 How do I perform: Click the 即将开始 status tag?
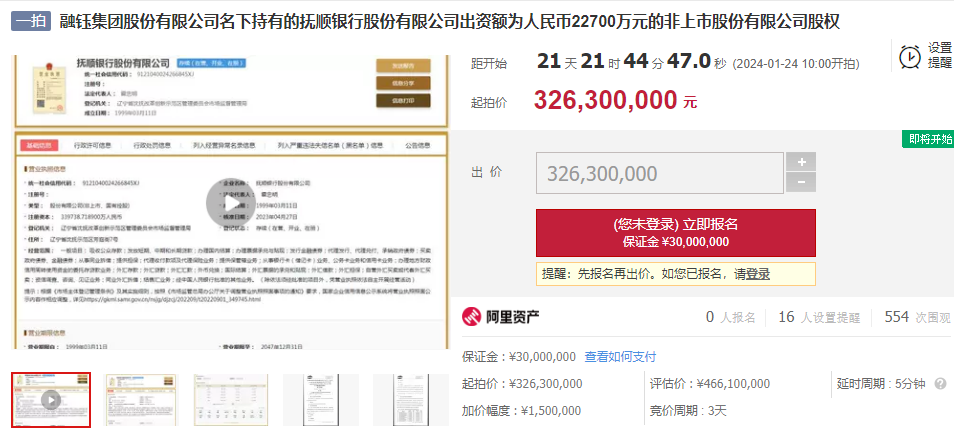(x=927, y=139)
